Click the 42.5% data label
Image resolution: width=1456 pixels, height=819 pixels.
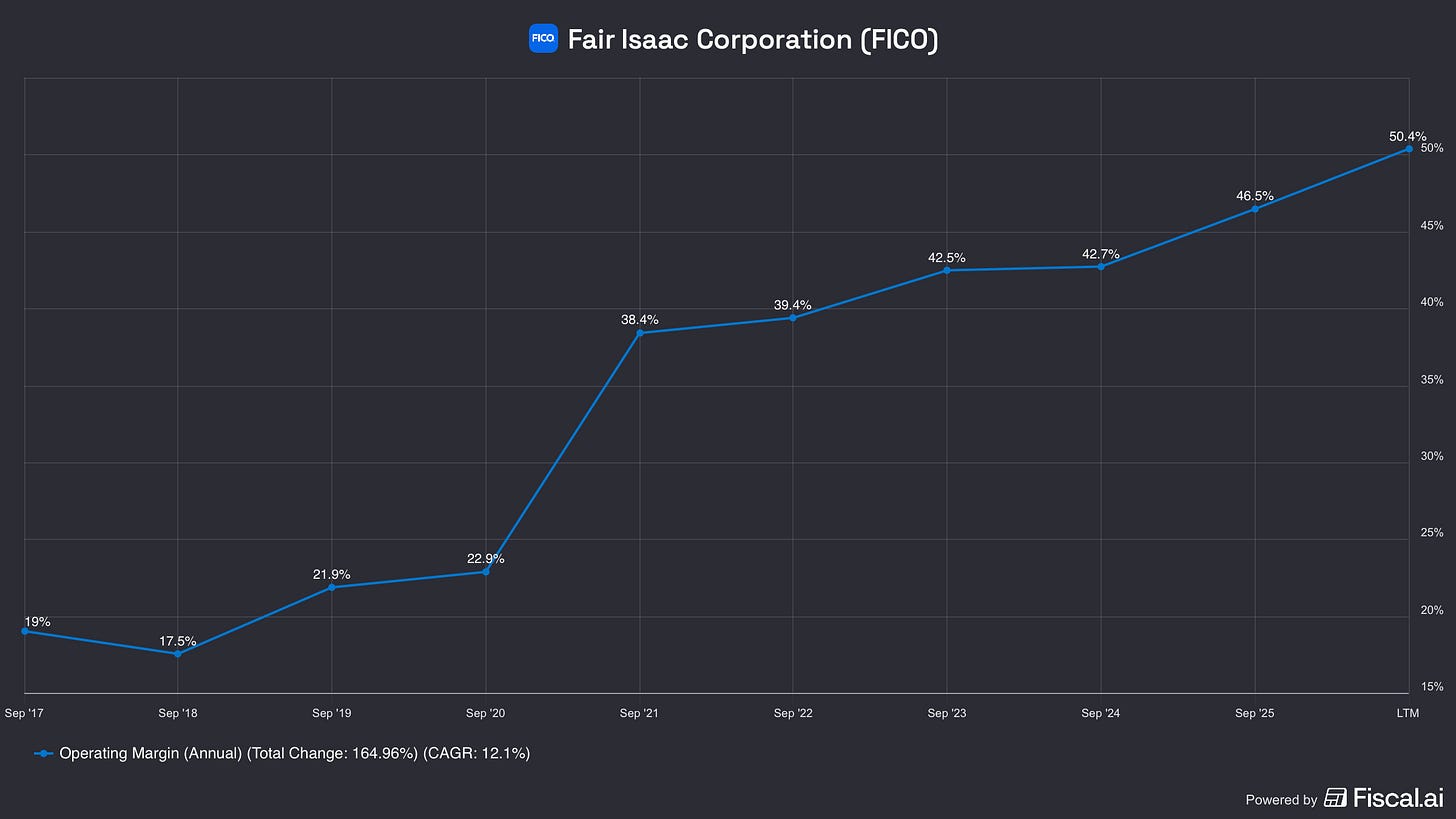(947, 257)
